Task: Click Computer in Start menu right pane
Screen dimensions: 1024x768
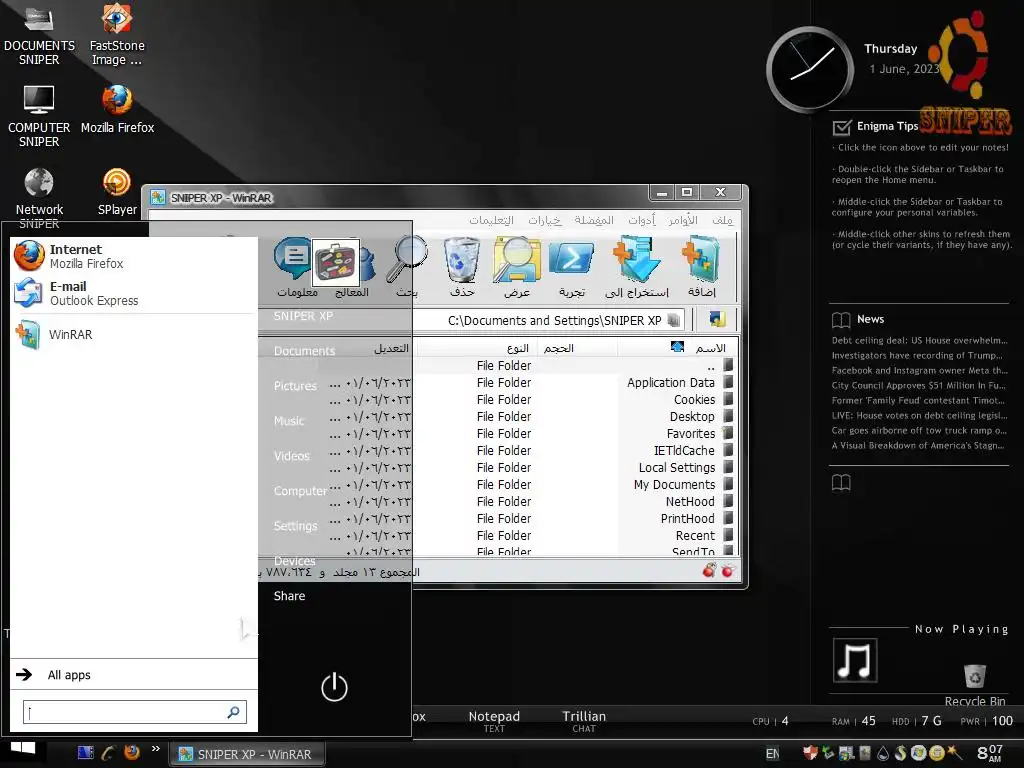Action: pyautogui.click(x=300, y=490)
